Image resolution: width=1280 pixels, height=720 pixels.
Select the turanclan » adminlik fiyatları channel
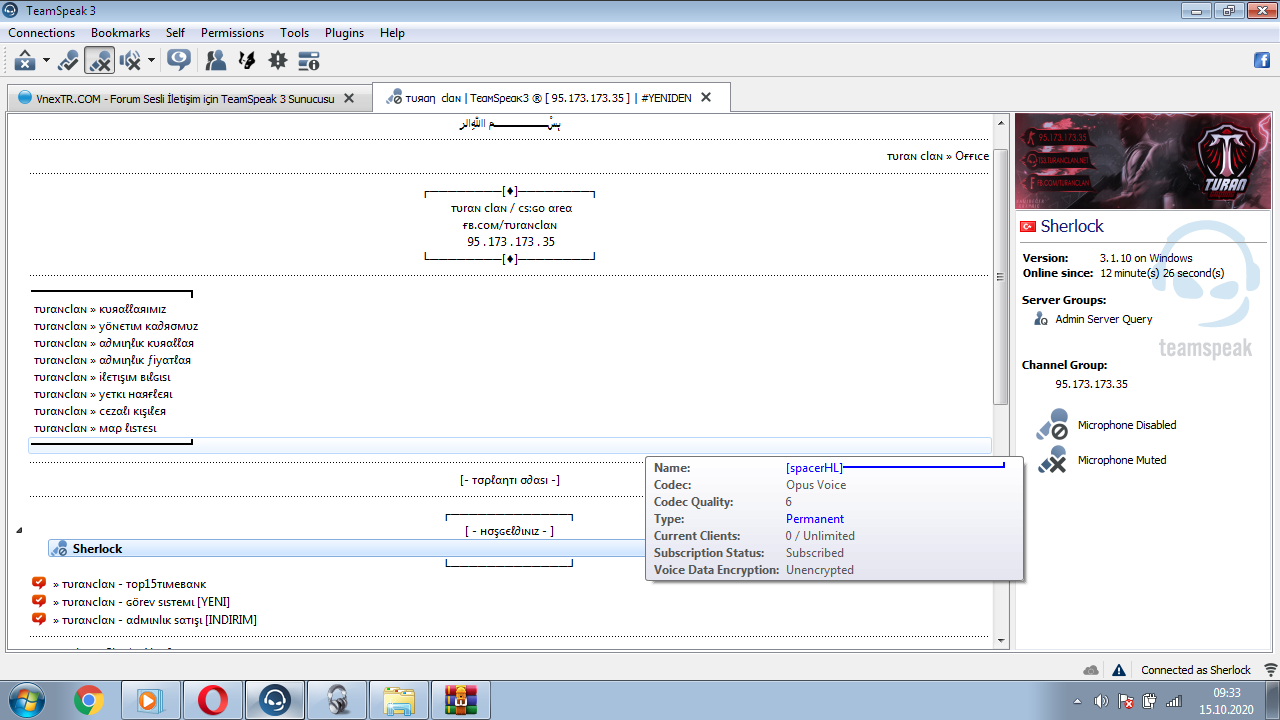coord(112,360)
